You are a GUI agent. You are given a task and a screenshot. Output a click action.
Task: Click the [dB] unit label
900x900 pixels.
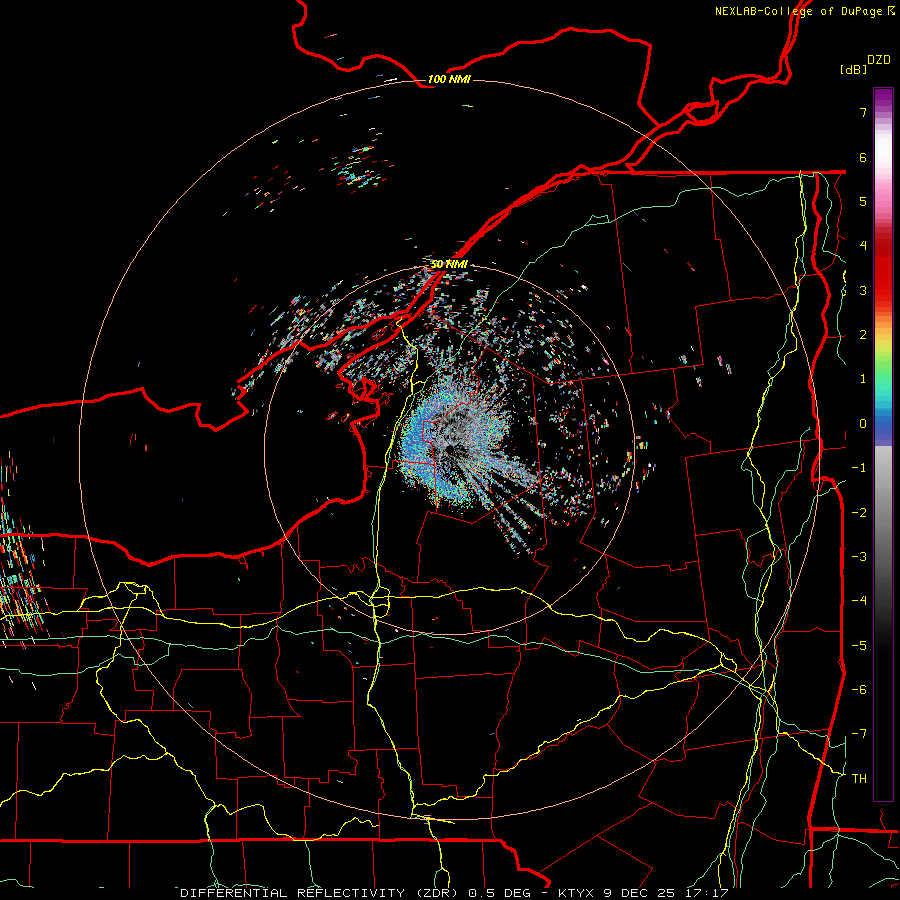[854, 69]
